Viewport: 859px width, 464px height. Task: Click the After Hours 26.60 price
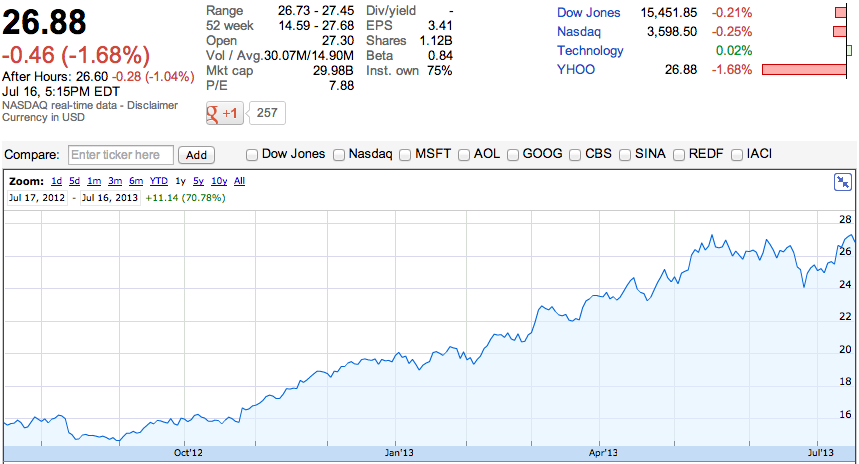[x=92, y=77]
